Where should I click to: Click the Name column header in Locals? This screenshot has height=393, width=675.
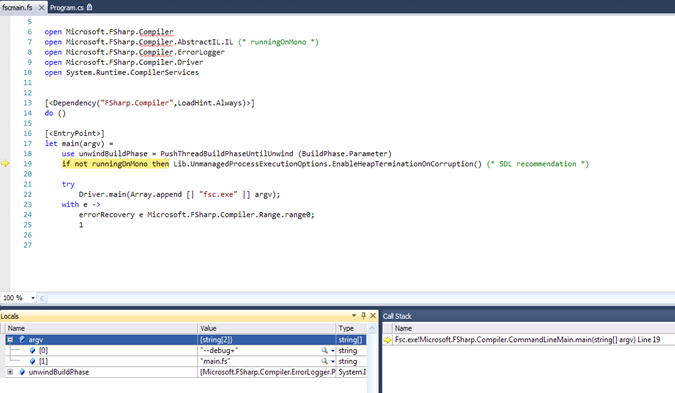pyautogui.click(x=102, y=328)
